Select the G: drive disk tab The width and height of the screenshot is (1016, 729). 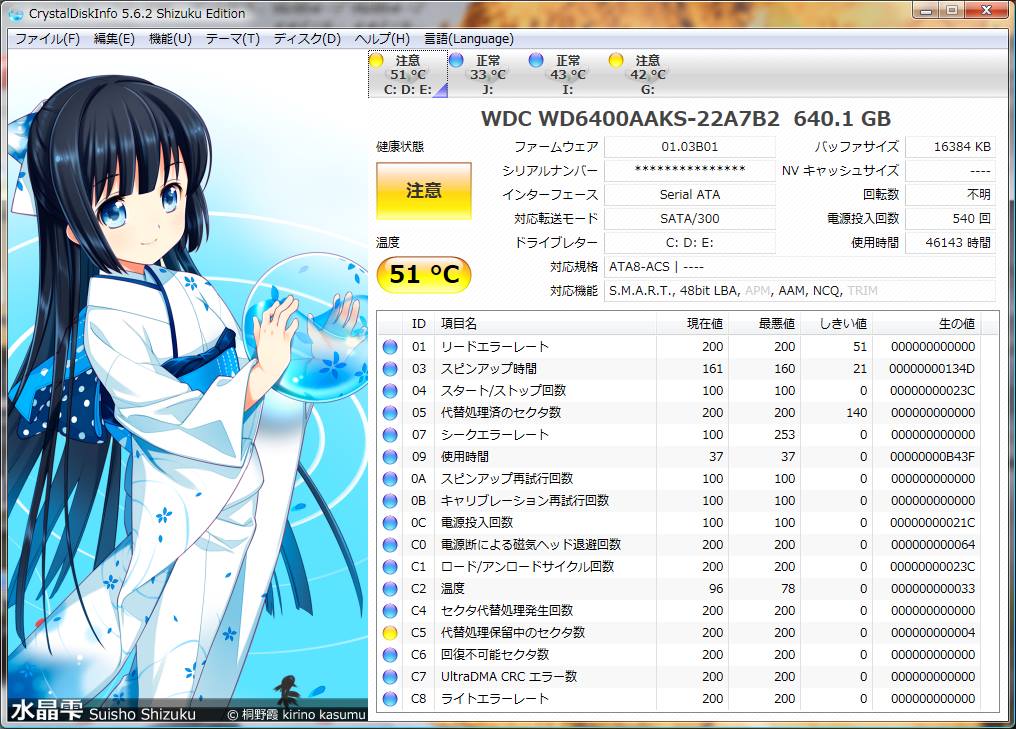(647, 75)
